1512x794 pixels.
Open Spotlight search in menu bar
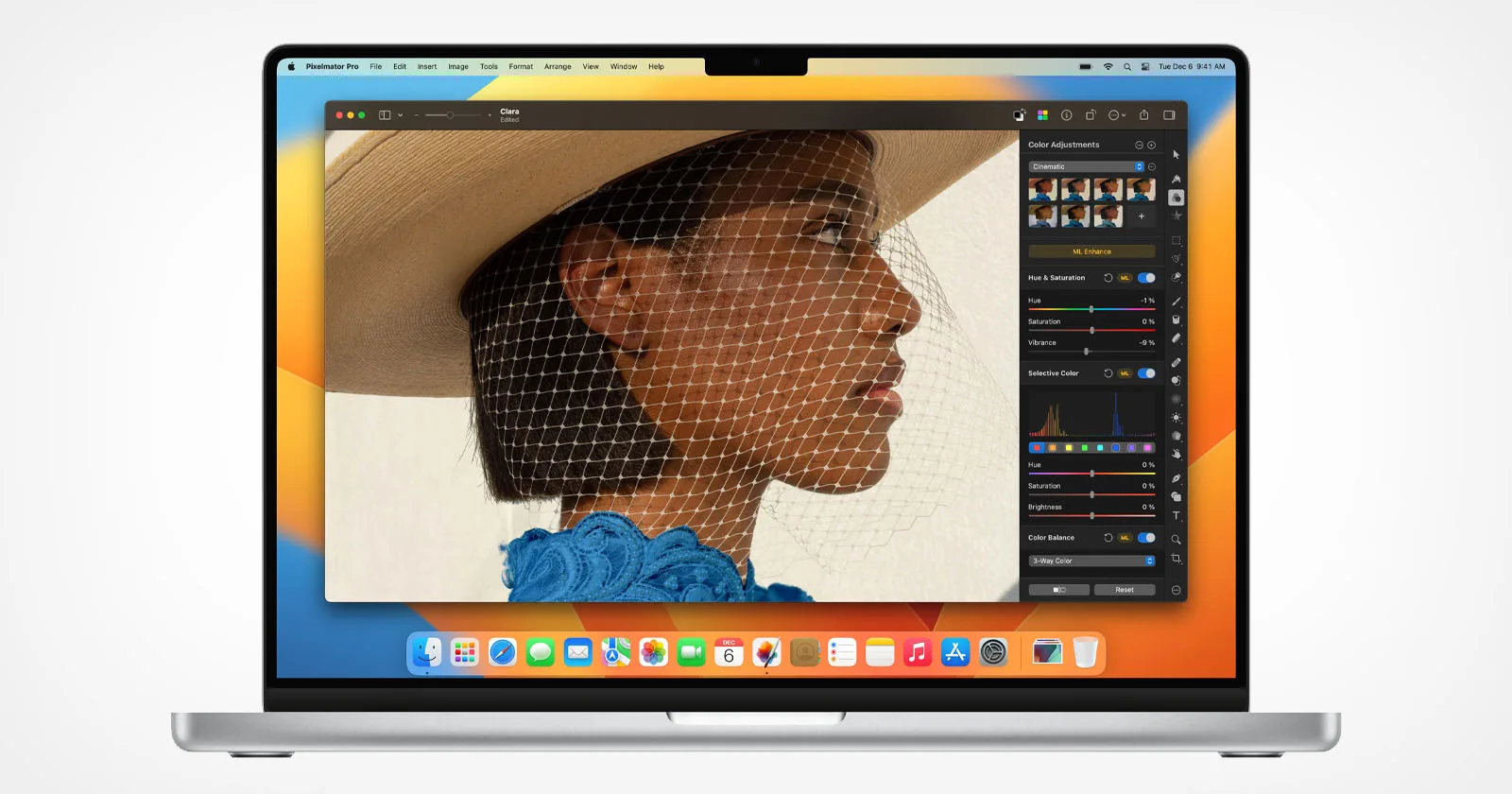1126,67
